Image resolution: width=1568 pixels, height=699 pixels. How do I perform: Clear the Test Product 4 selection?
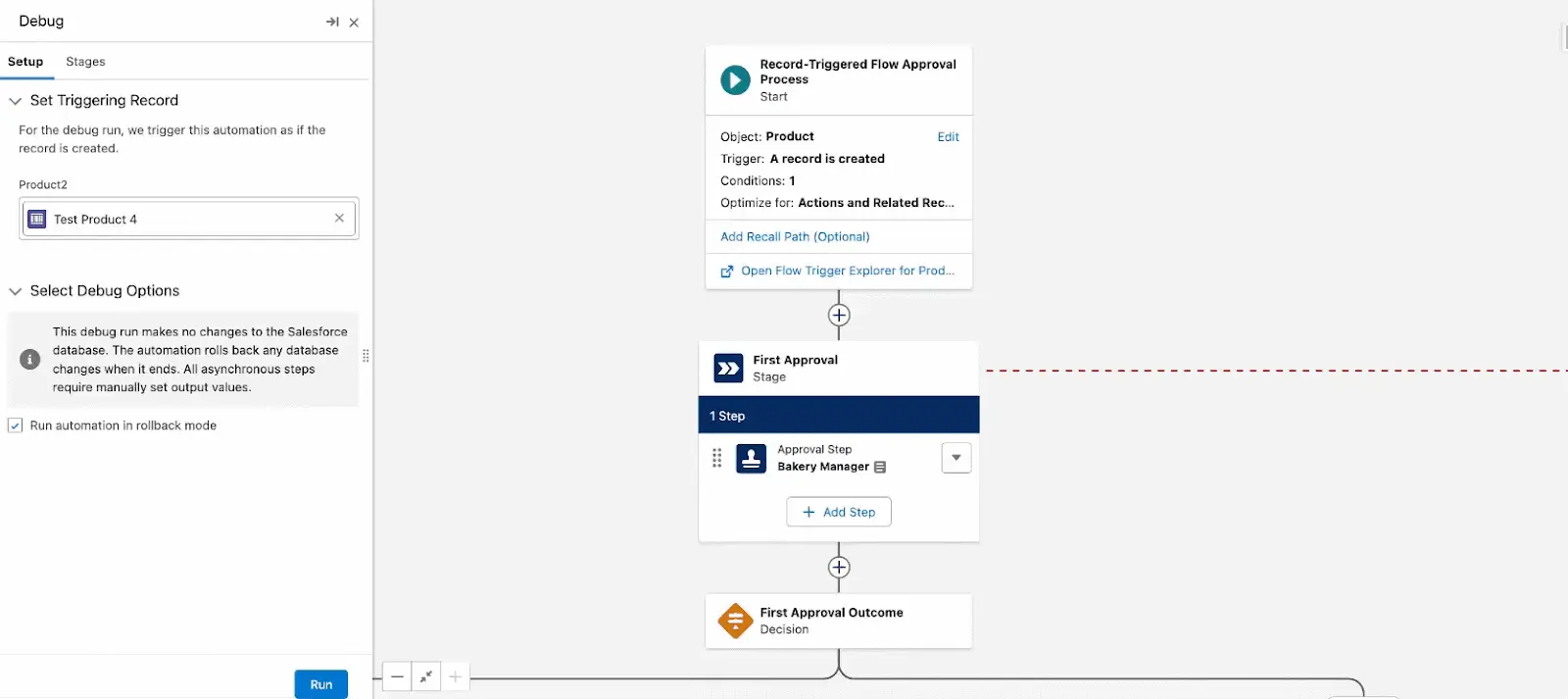[x=339, y=219]
